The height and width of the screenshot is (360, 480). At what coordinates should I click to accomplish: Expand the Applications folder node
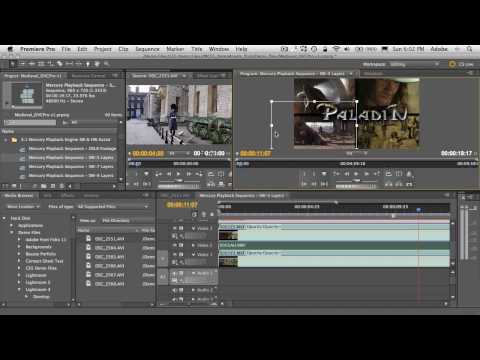tap(12, 225)
